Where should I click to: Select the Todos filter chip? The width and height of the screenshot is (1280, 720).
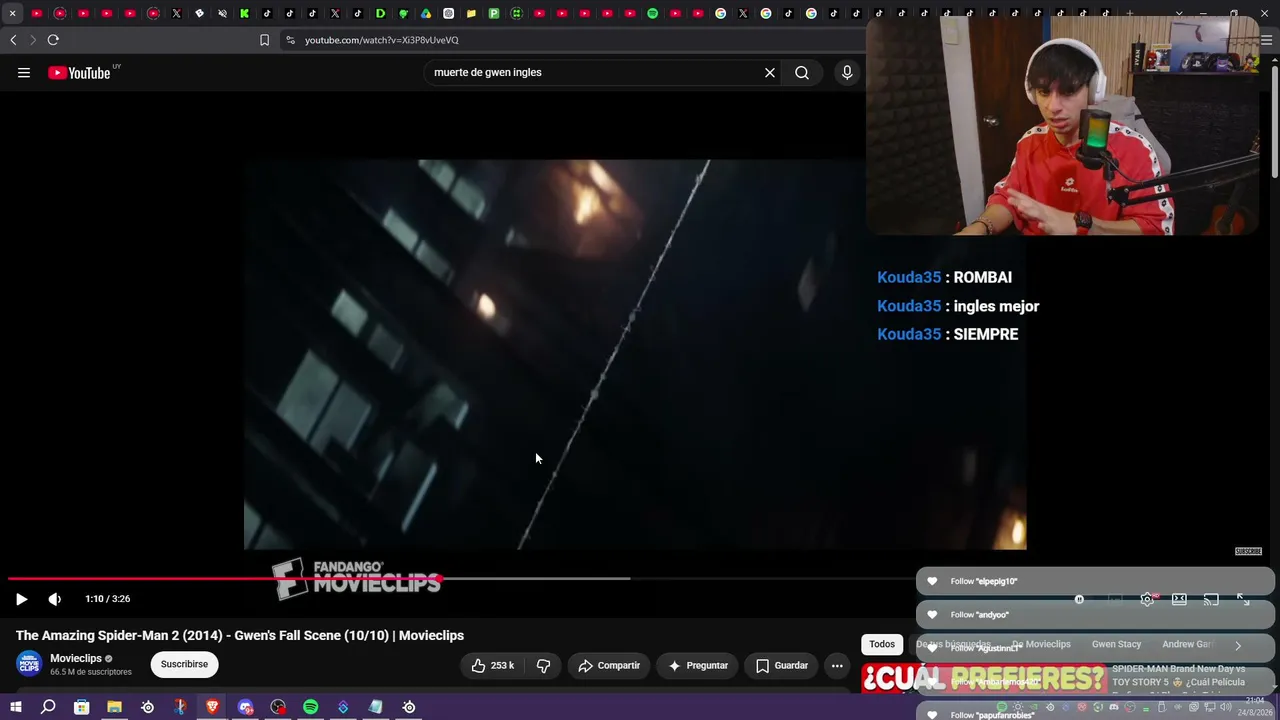882,644
